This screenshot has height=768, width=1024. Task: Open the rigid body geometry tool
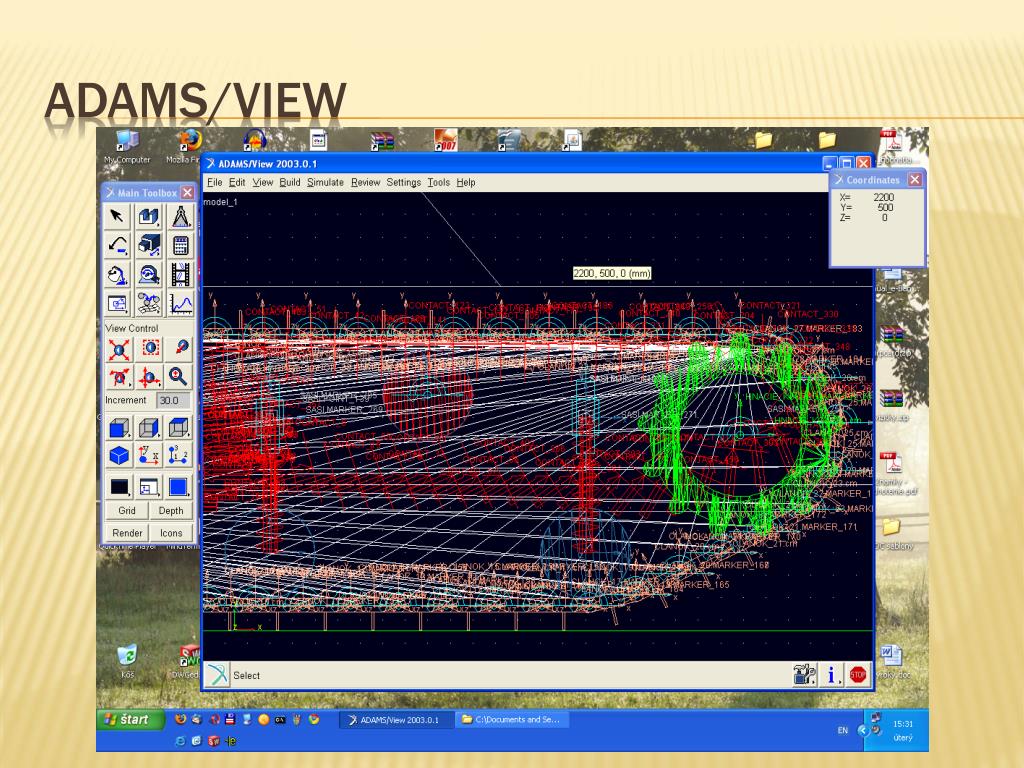click(149, 216)
